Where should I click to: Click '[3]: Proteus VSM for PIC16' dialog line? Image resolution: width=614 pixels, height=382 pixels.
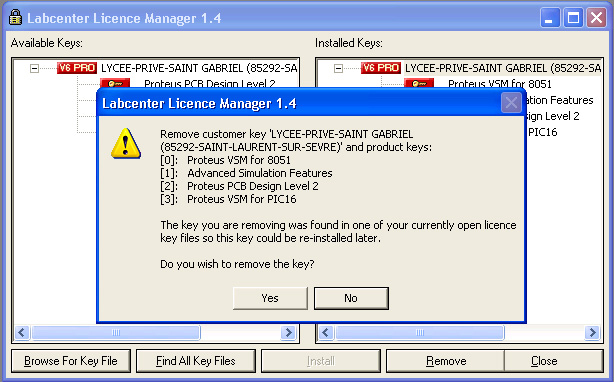point(228,199)
